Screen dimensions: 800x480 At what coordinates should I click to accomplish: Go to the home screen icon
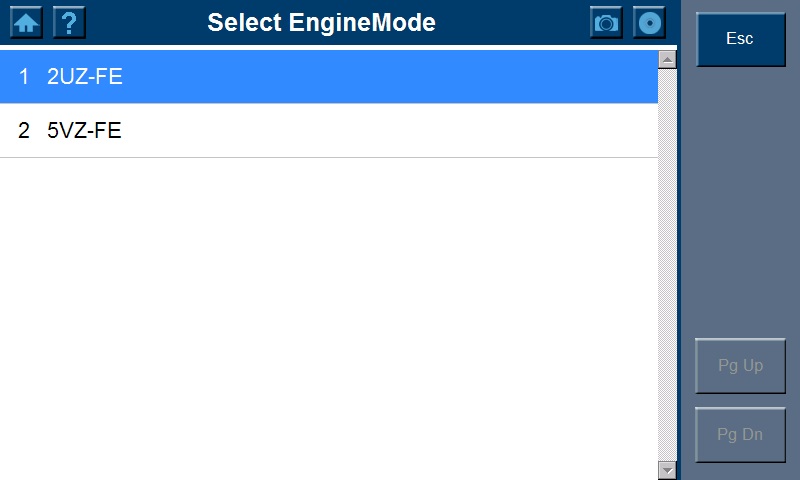tap(27, 22)
